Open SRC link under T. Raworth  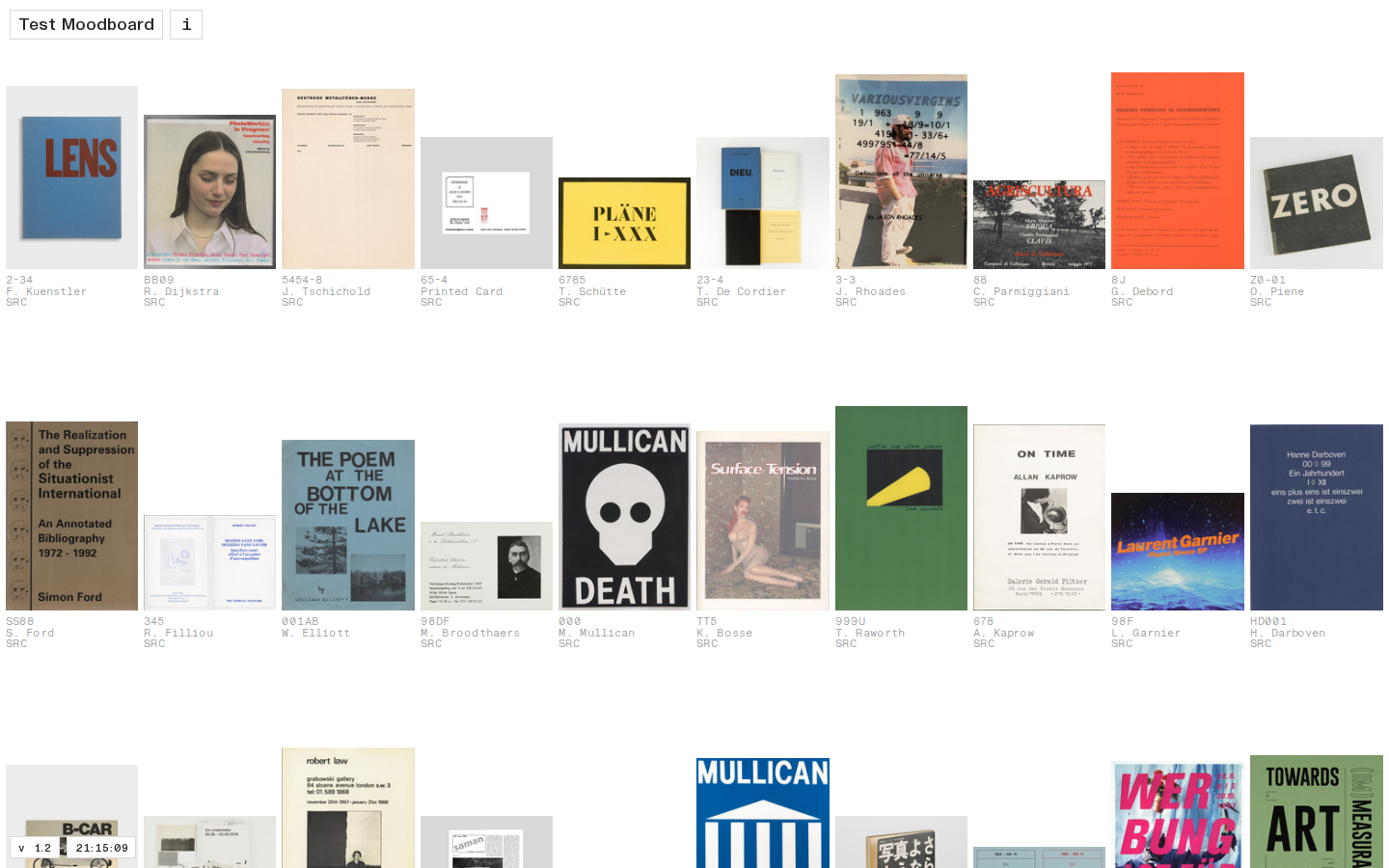[x=846, y=644]
